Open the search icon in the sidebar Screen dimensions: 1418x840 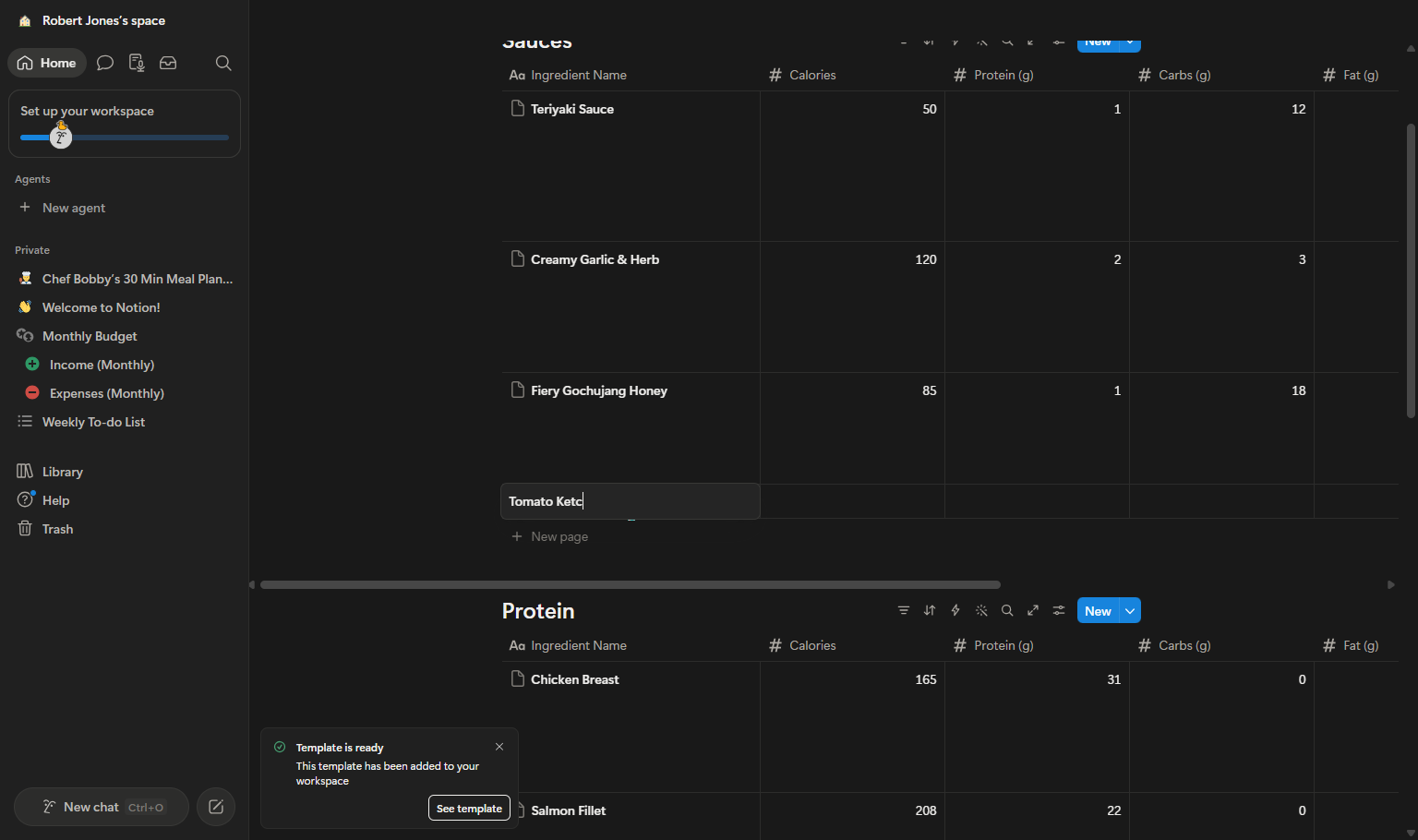pos(223,63)
